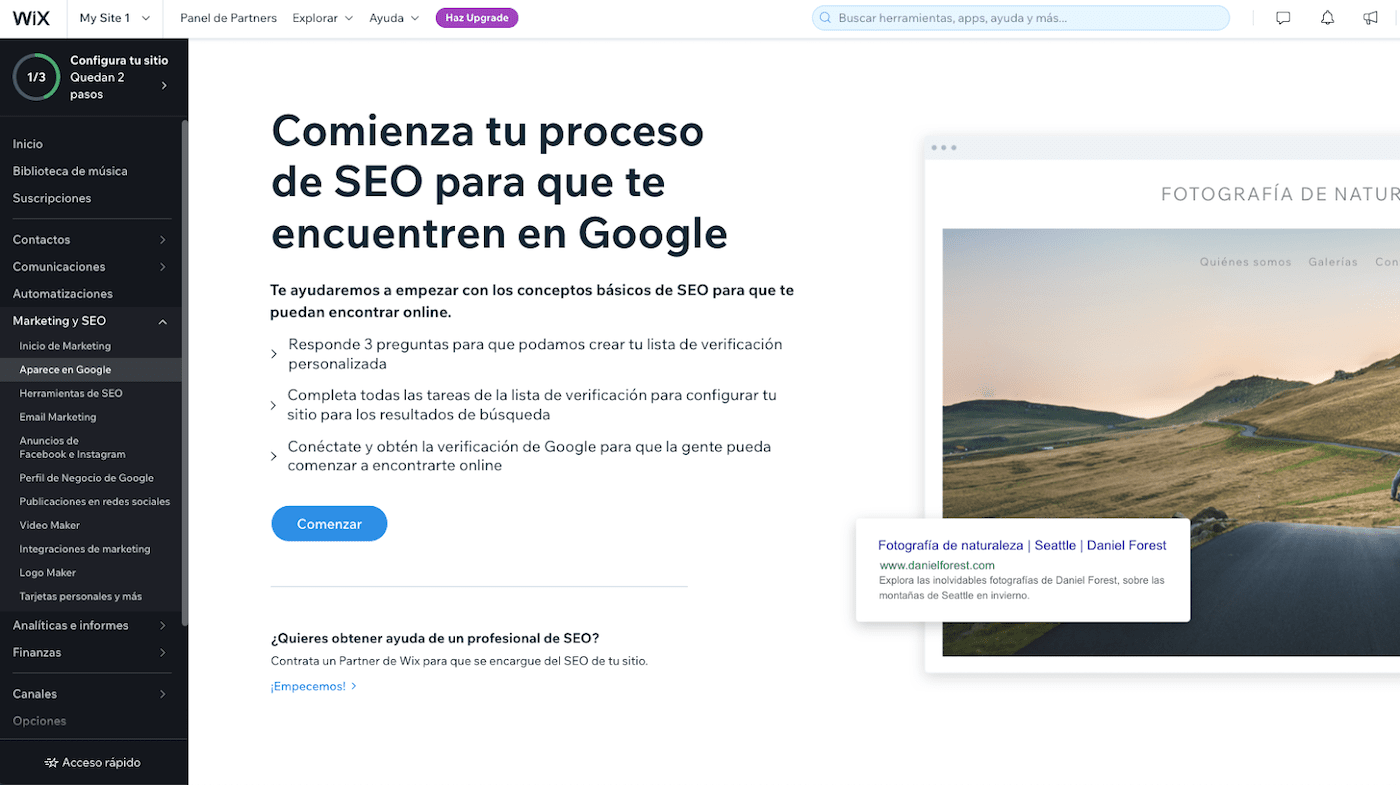Click the Acceso rápido button
Screen dimensions: 1400x785
click(93, 763)
